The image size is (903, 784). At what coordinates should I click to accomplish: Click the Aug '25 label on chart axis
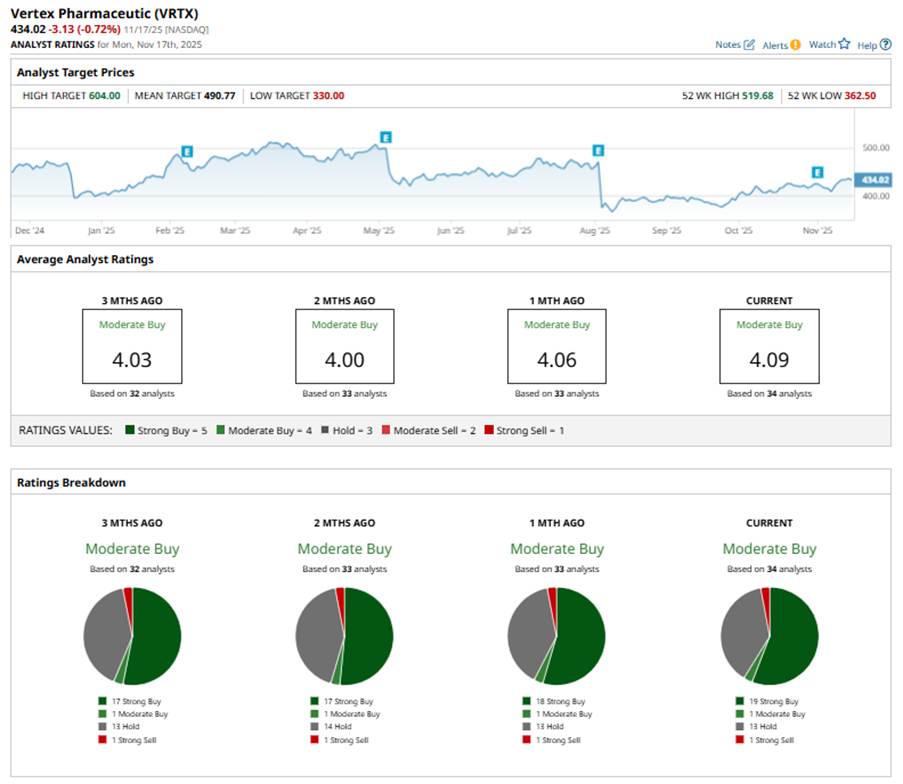point(594,230)
